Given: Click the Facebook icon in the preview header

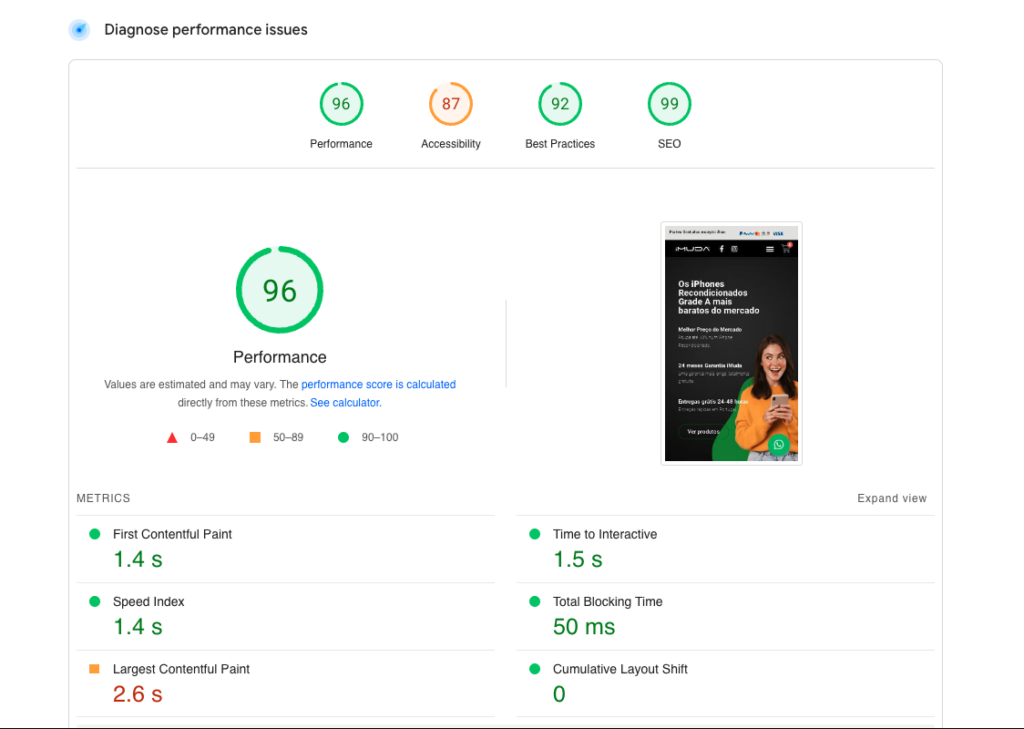Looking at the screenshot, I should tap(722, 249).
